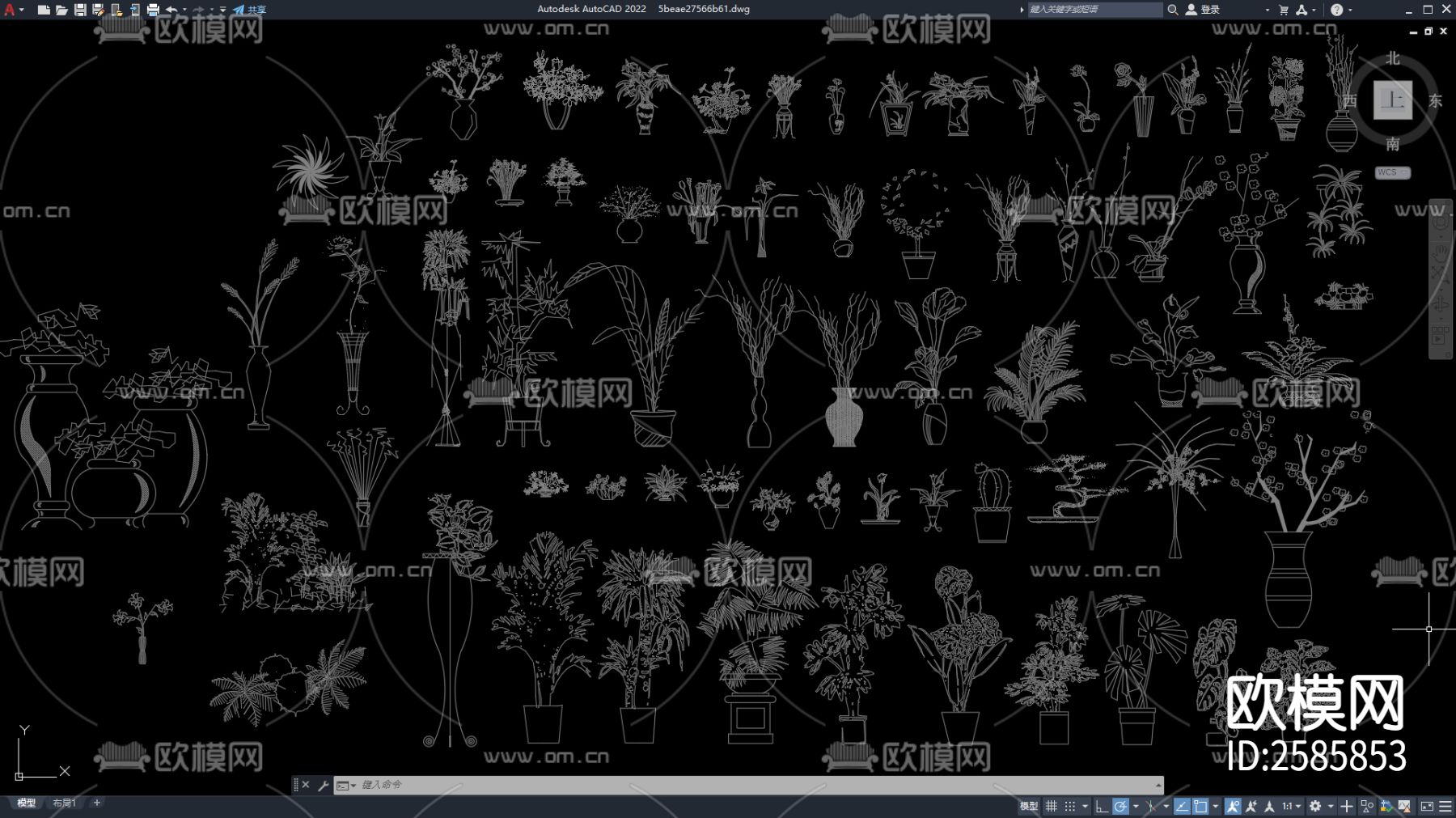Save to web and mobile
This screenshot has width=1456, height=818.
[x=134, y=10]
